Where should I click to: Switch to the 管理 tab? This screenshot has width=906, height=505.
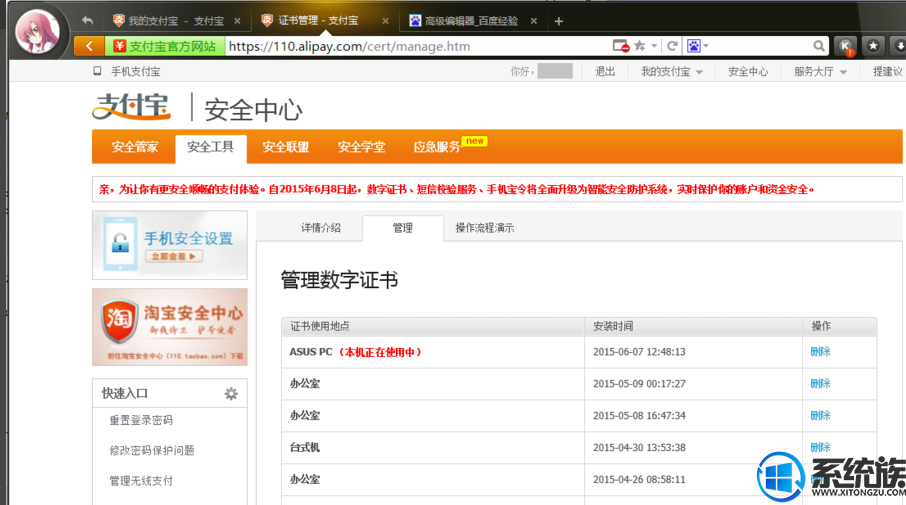(x=403, y=228)
